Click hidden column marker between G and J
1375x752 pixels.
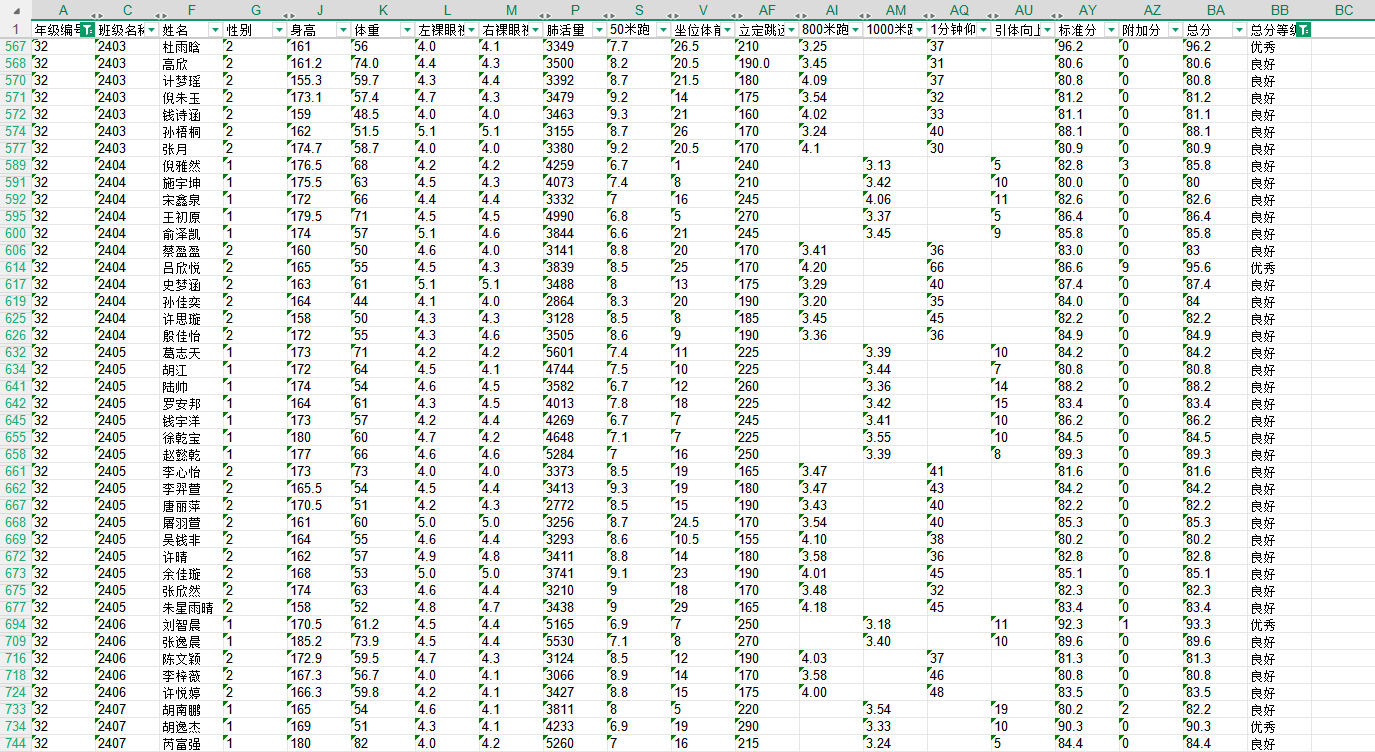pyautogui.click(x=286, y=10)
